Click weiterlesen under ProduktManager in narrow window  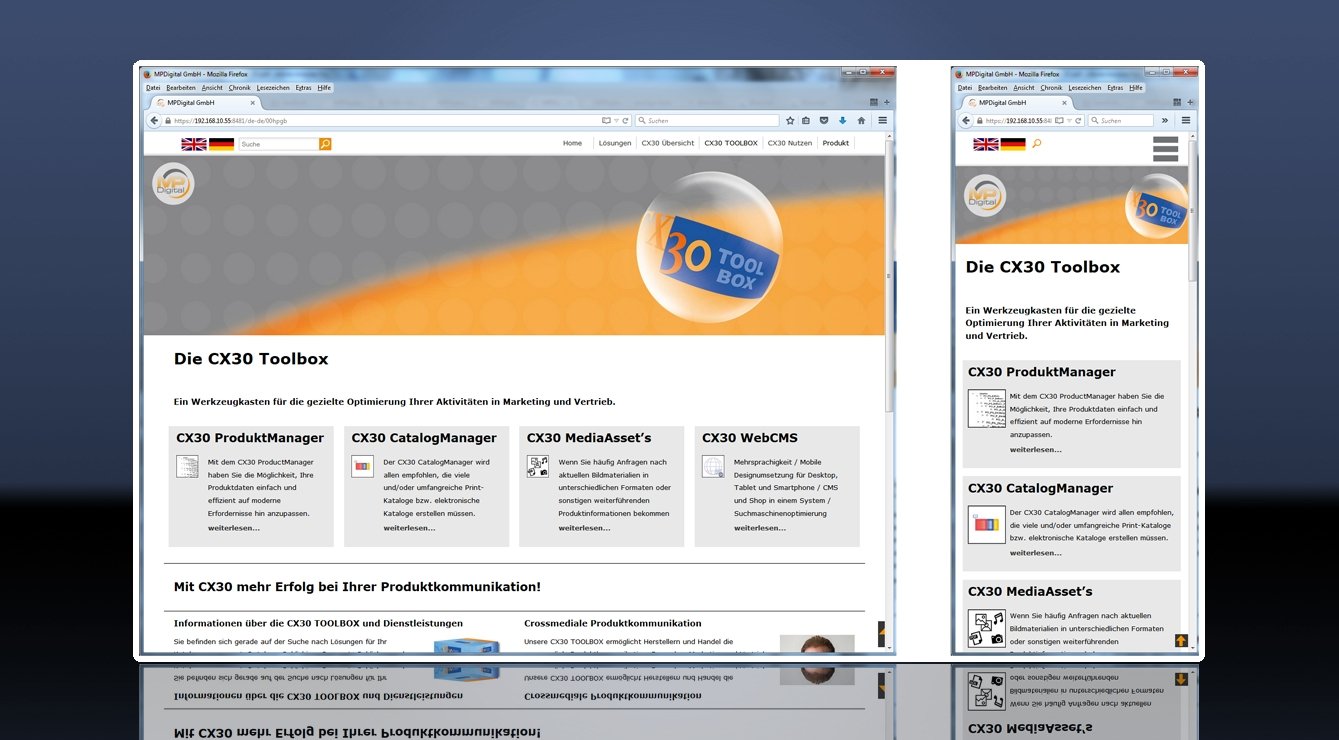[1036, 450]
